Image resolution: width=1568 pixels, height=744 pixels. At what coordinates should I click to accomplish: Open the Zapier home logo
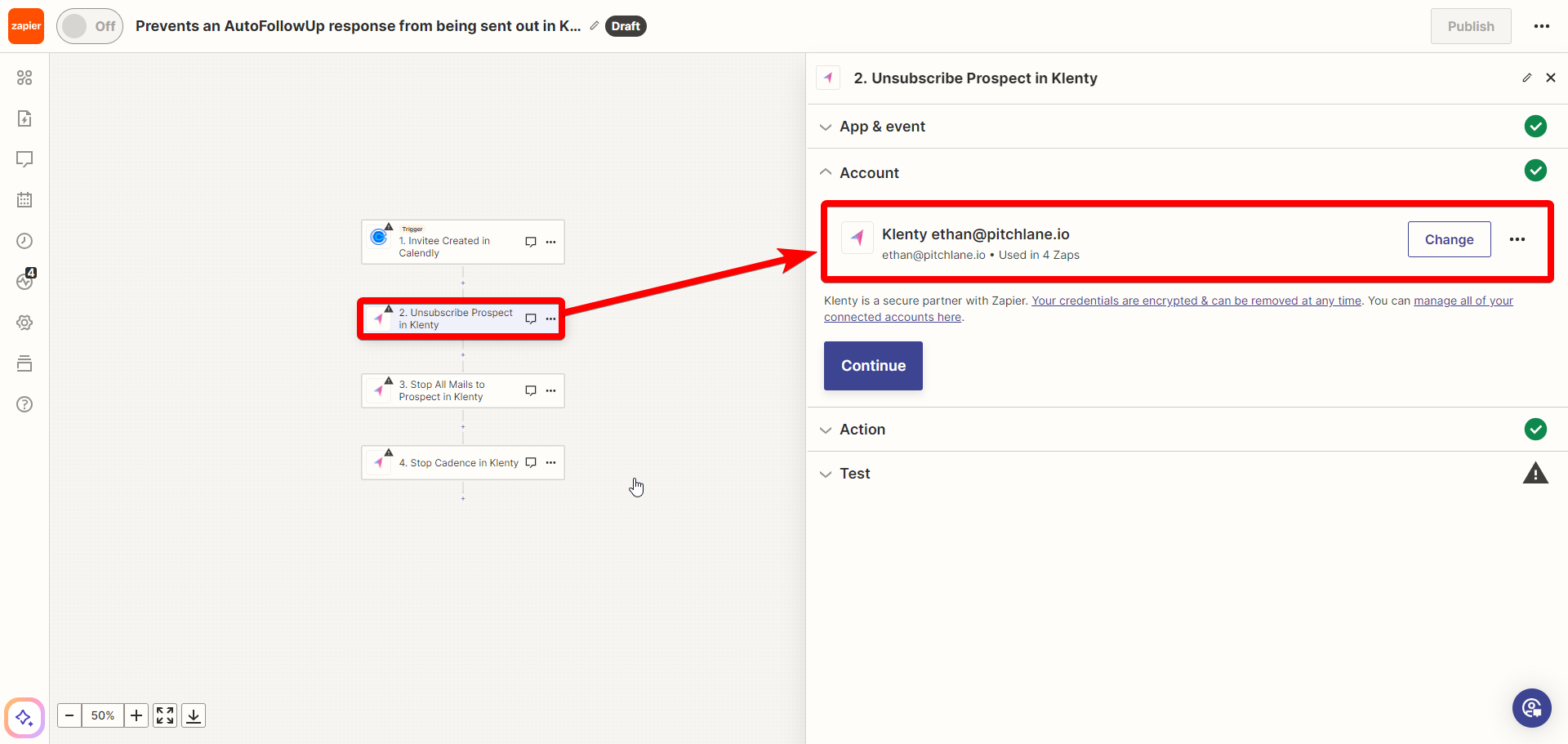coord(26,26)
